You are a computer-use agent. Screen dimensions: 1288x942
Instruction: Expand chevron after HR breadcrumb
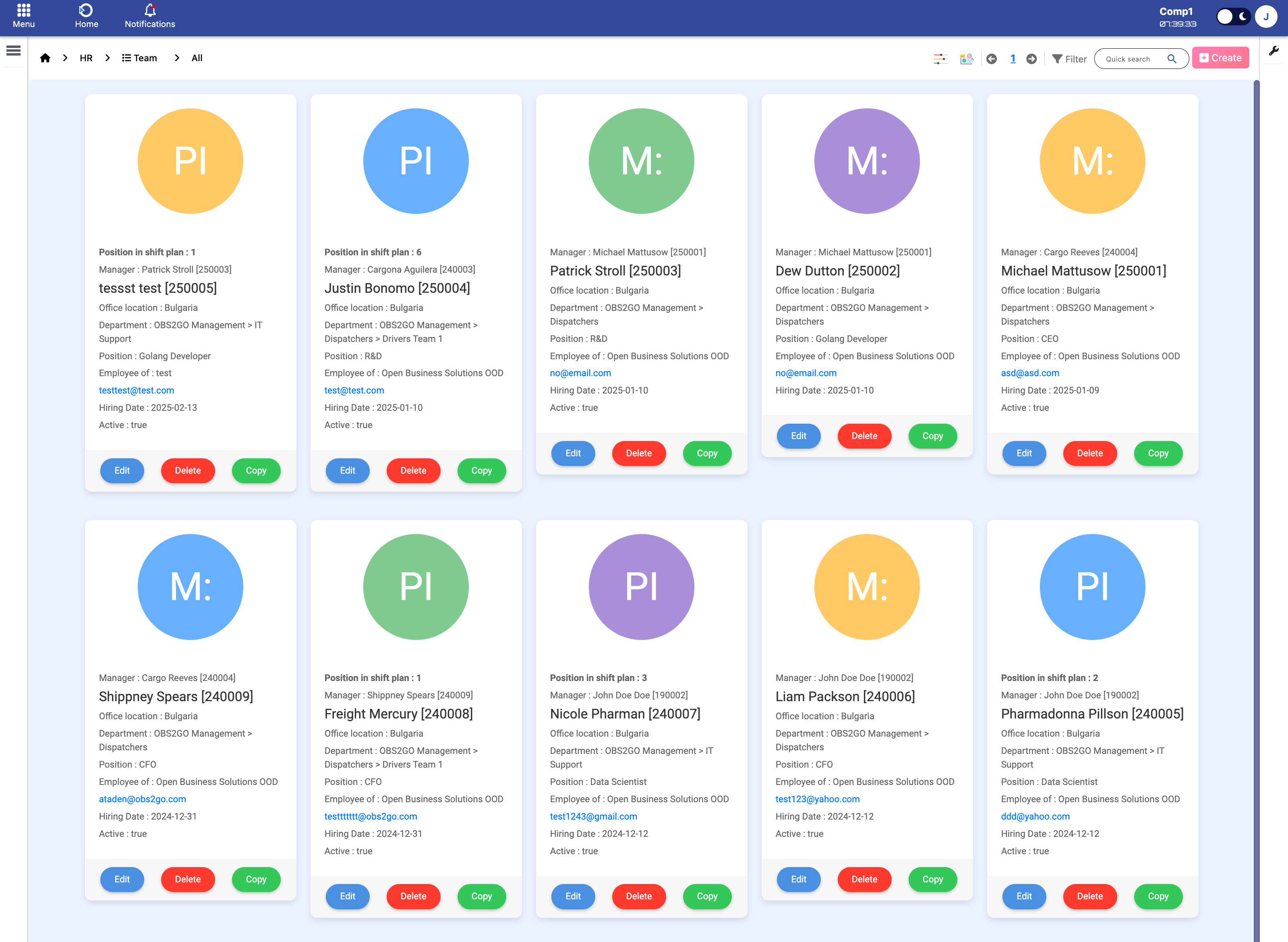107,58
